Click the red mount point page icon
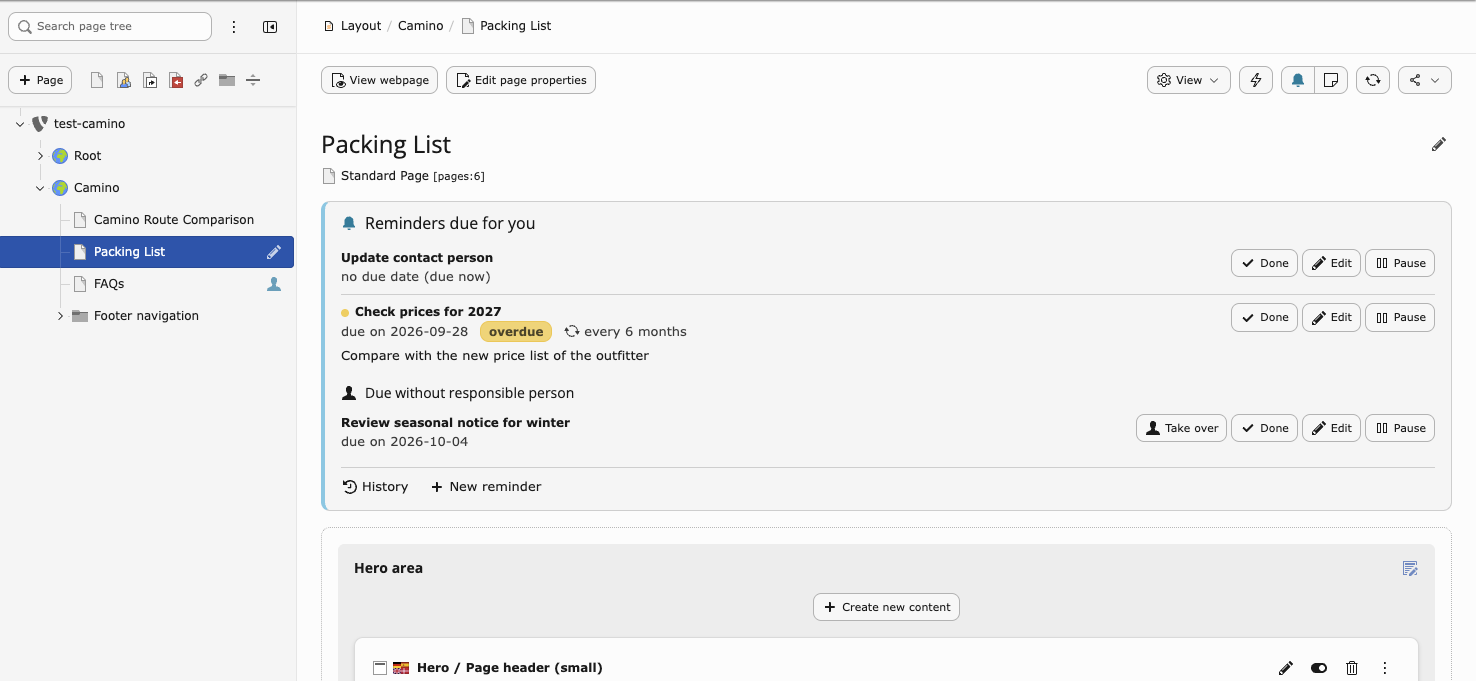The image size is (1476, 681). pyautogui.click(x=175, y=80)
